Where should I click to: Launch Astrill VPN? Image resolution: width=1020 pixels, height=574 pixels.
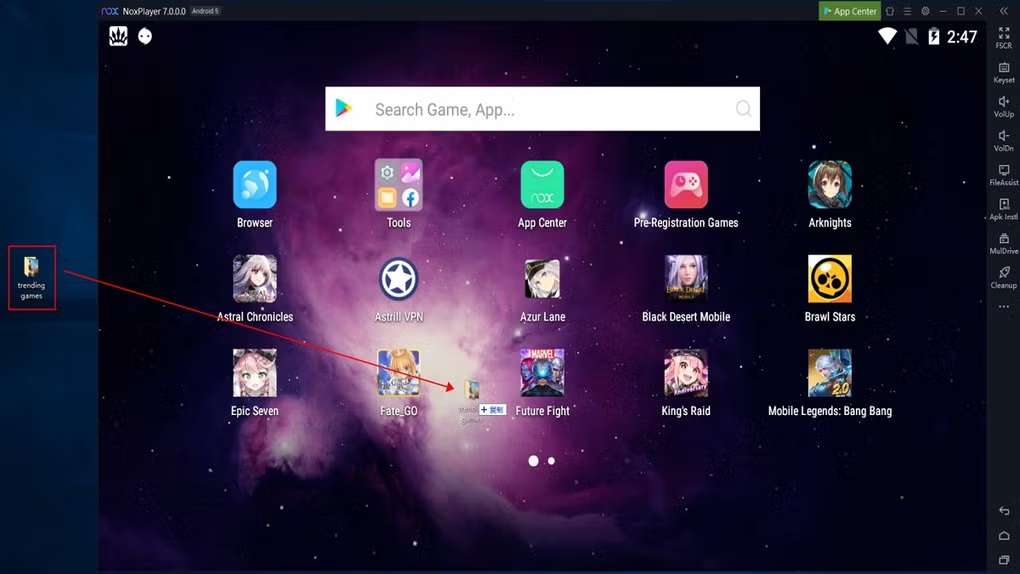(x=398, y=280)
